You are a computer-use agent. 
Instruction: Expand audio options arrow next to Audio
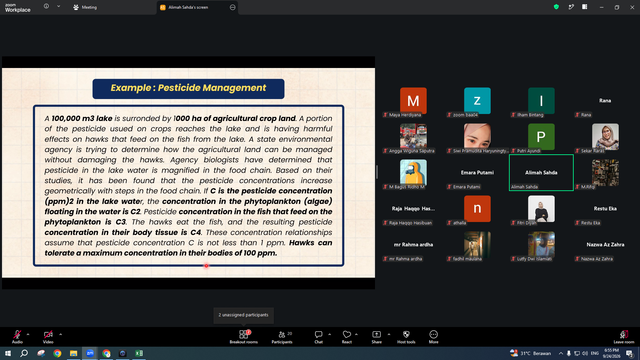click(x=28, y=334)
